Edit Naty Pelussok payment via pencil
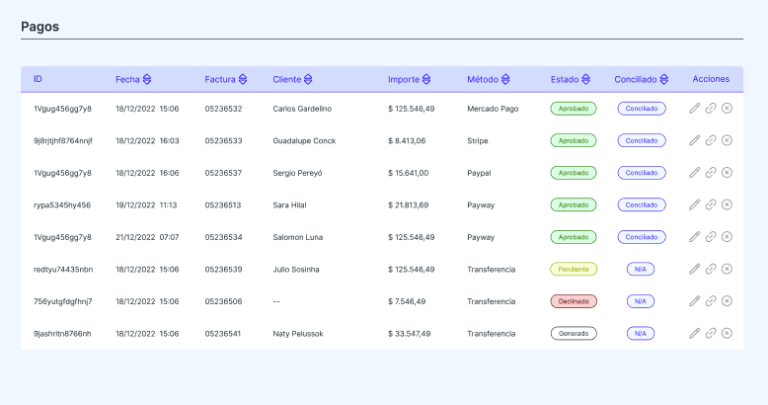The width and height of the screenshot is (768, 405). click(x=695, y=334)
